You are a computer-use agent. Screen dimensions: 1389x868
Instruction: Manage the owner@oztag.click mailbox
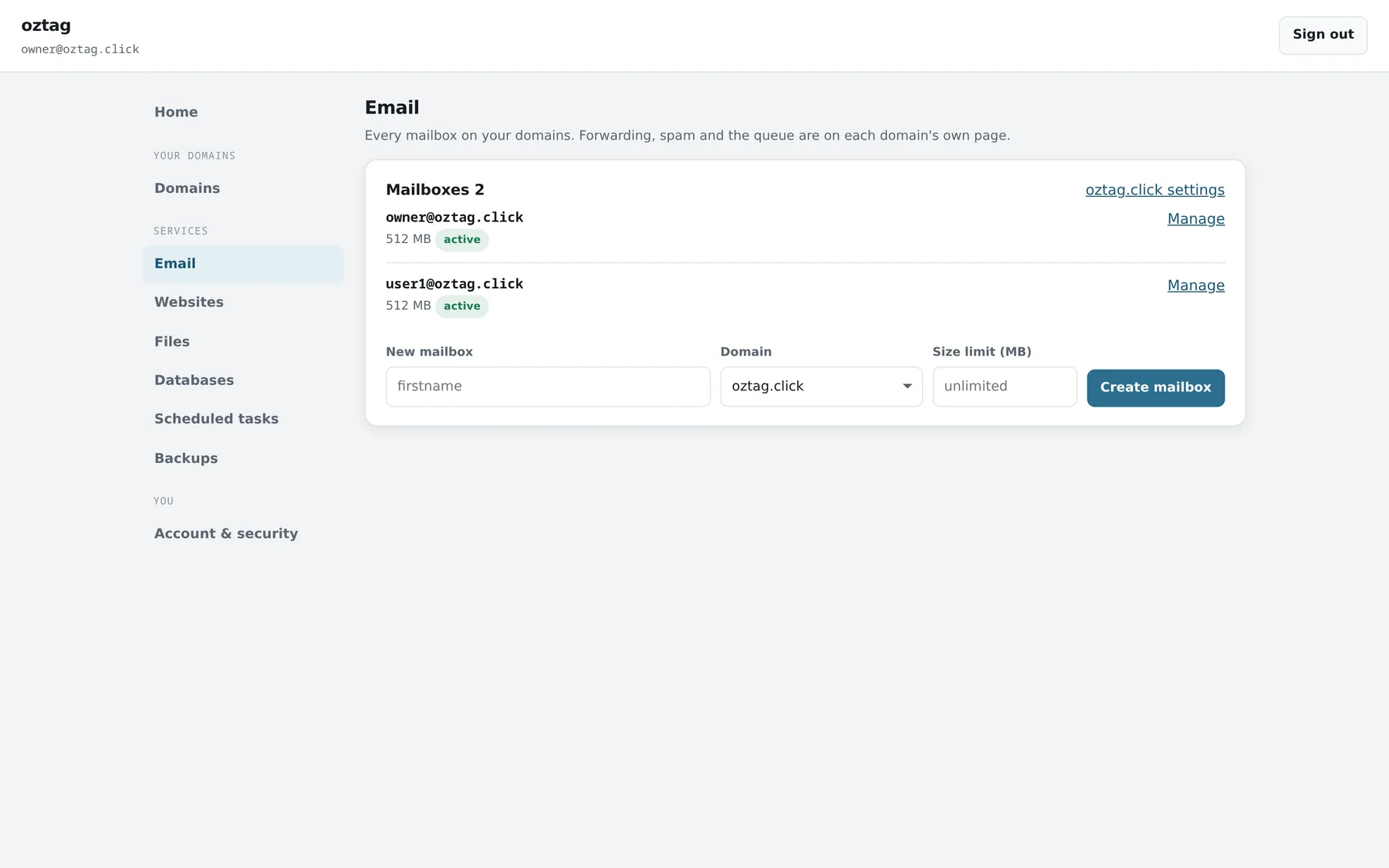click(x=1195, y=219)
